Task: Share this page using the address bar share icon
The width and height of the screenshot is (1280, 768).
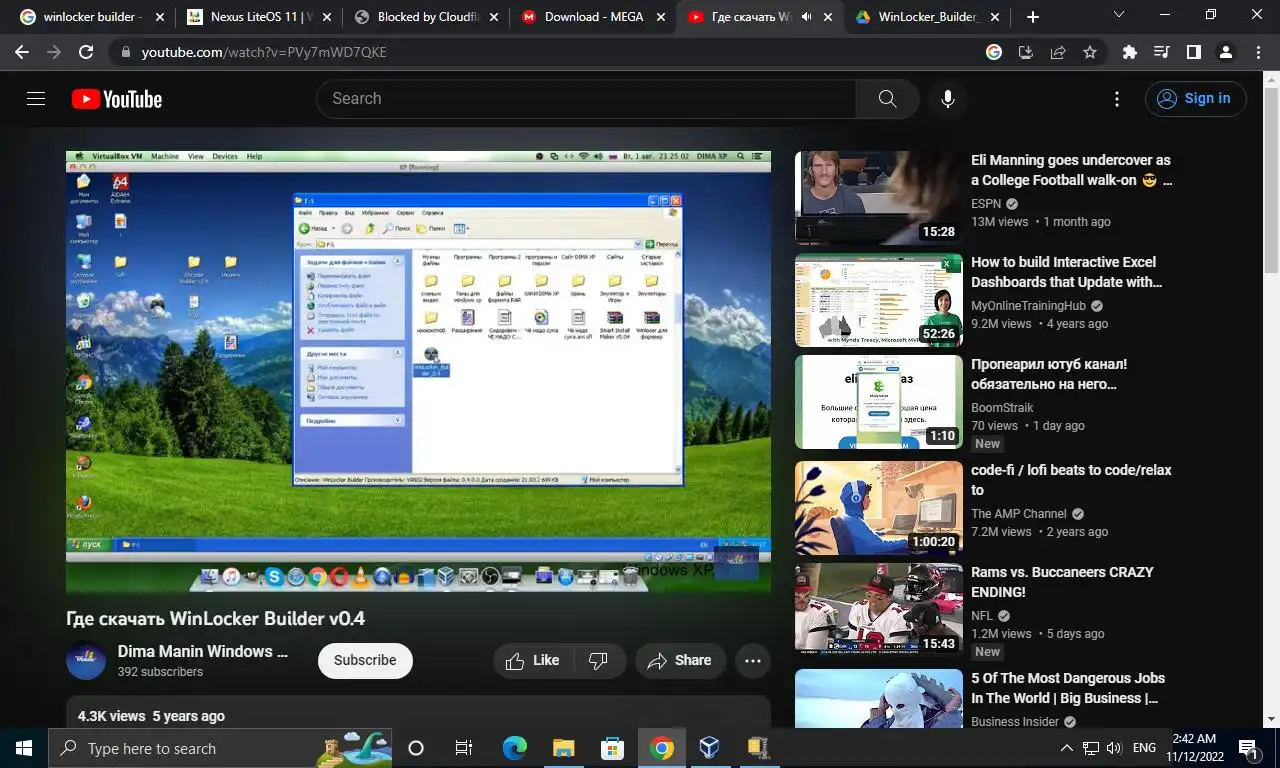Action: point(1058,52)
